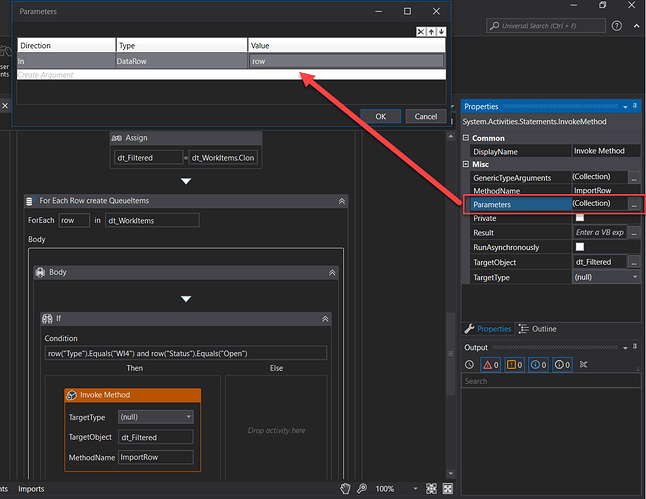646x499 pixels.
Task: Click the For Each Row activity icon
Action: [30, 201]
